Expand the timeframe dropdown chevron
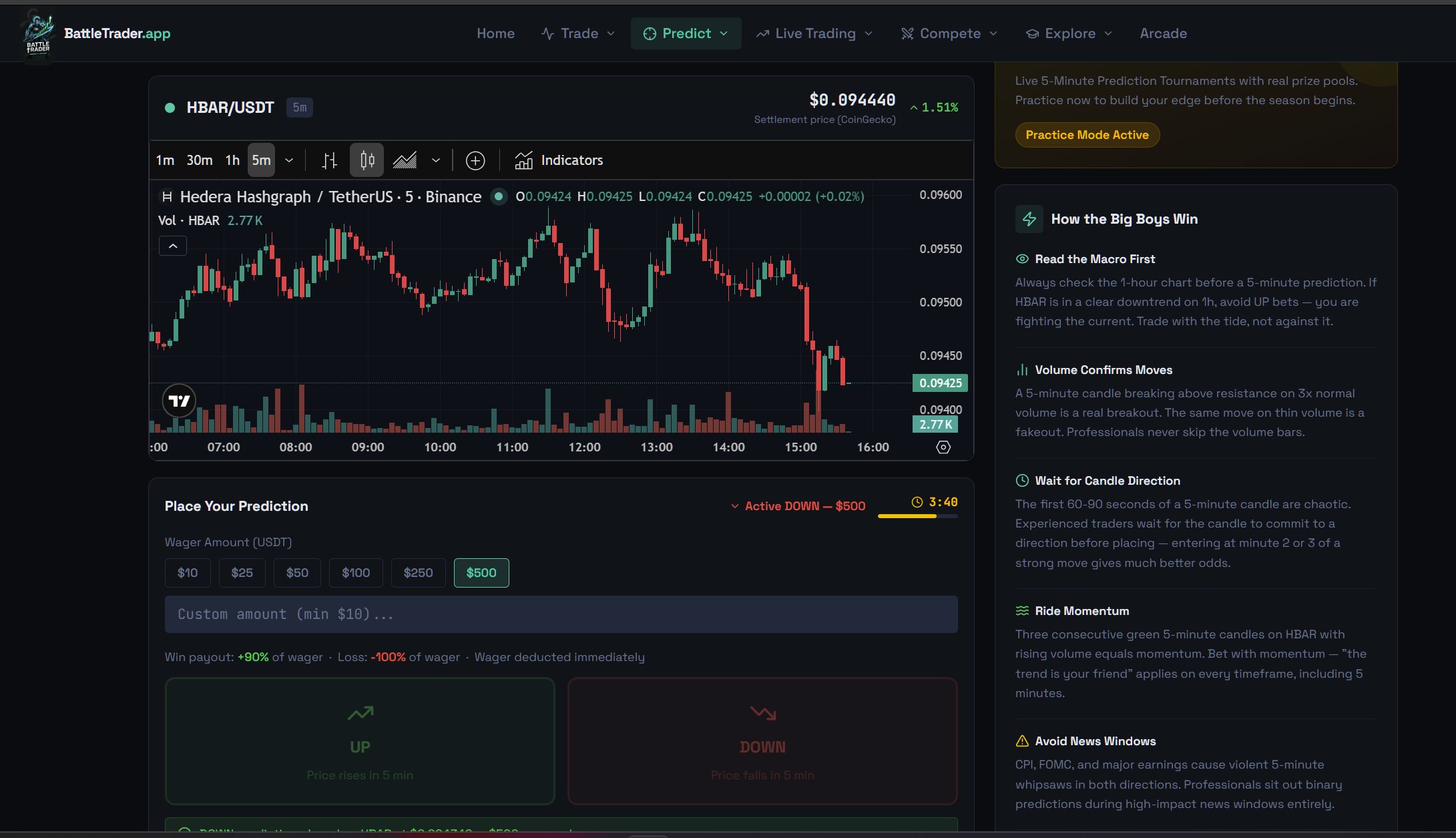The height and width of the screenshot is (838, 1456). [x=289, y=160]
